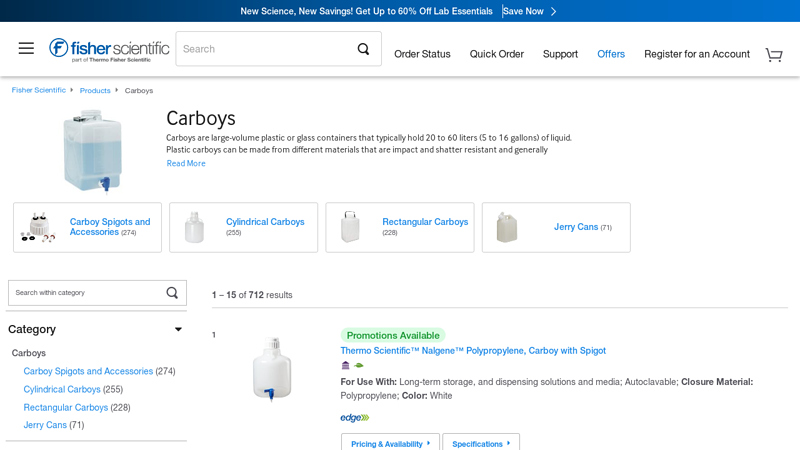This screenshot has height=450, width=800.
Task: Click the 'Carboys' breadcrumb text
Action: point(139,90)
